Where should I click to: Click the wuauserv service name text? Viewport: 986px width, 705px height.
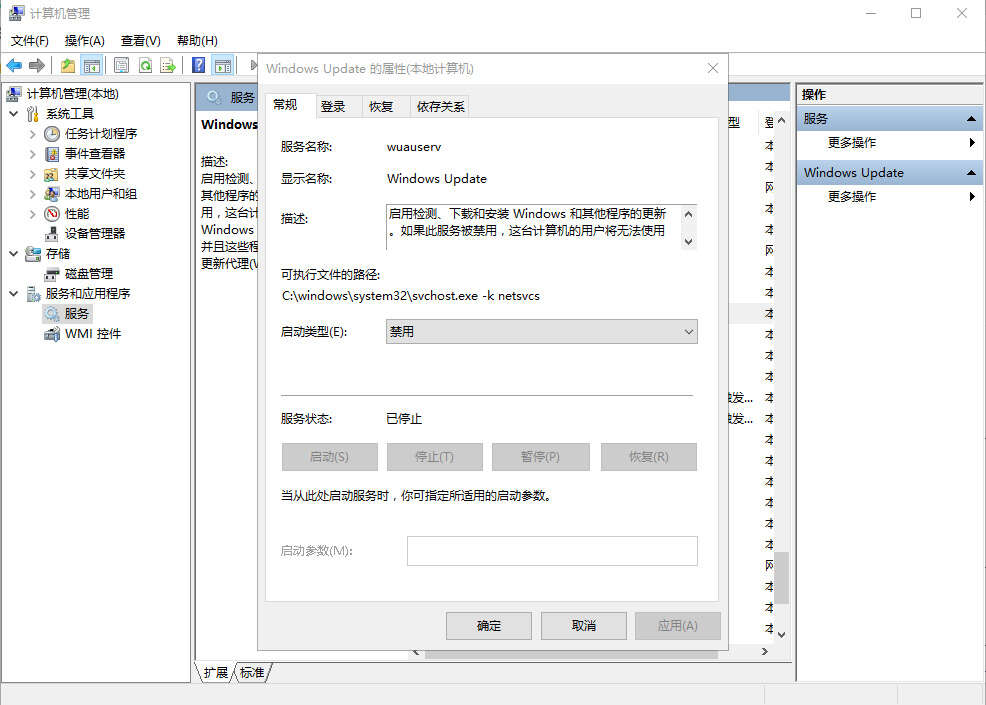(414, 147)
